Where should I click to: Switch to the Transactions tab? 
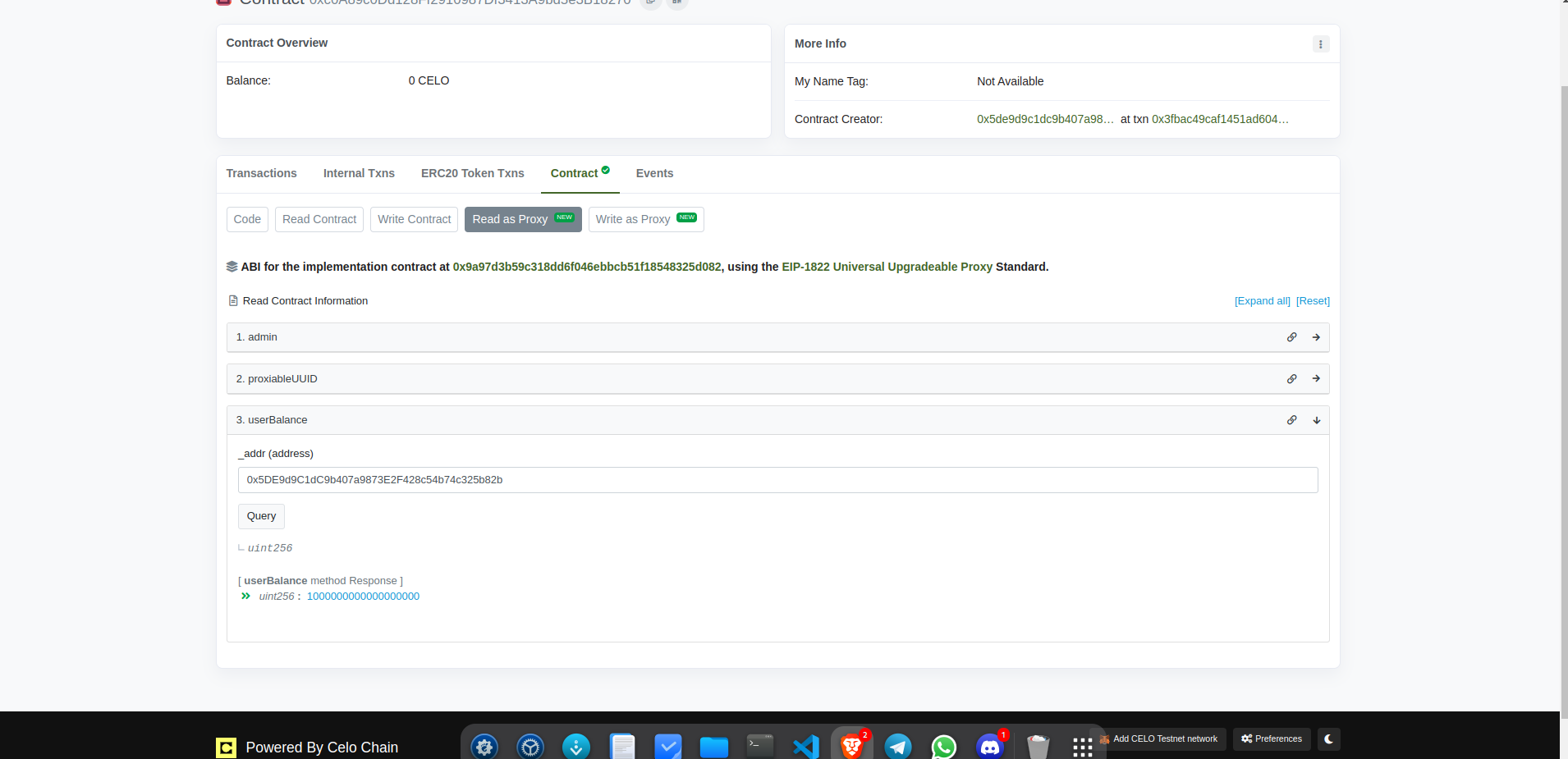pyautogui.click(x=261, y=173)
